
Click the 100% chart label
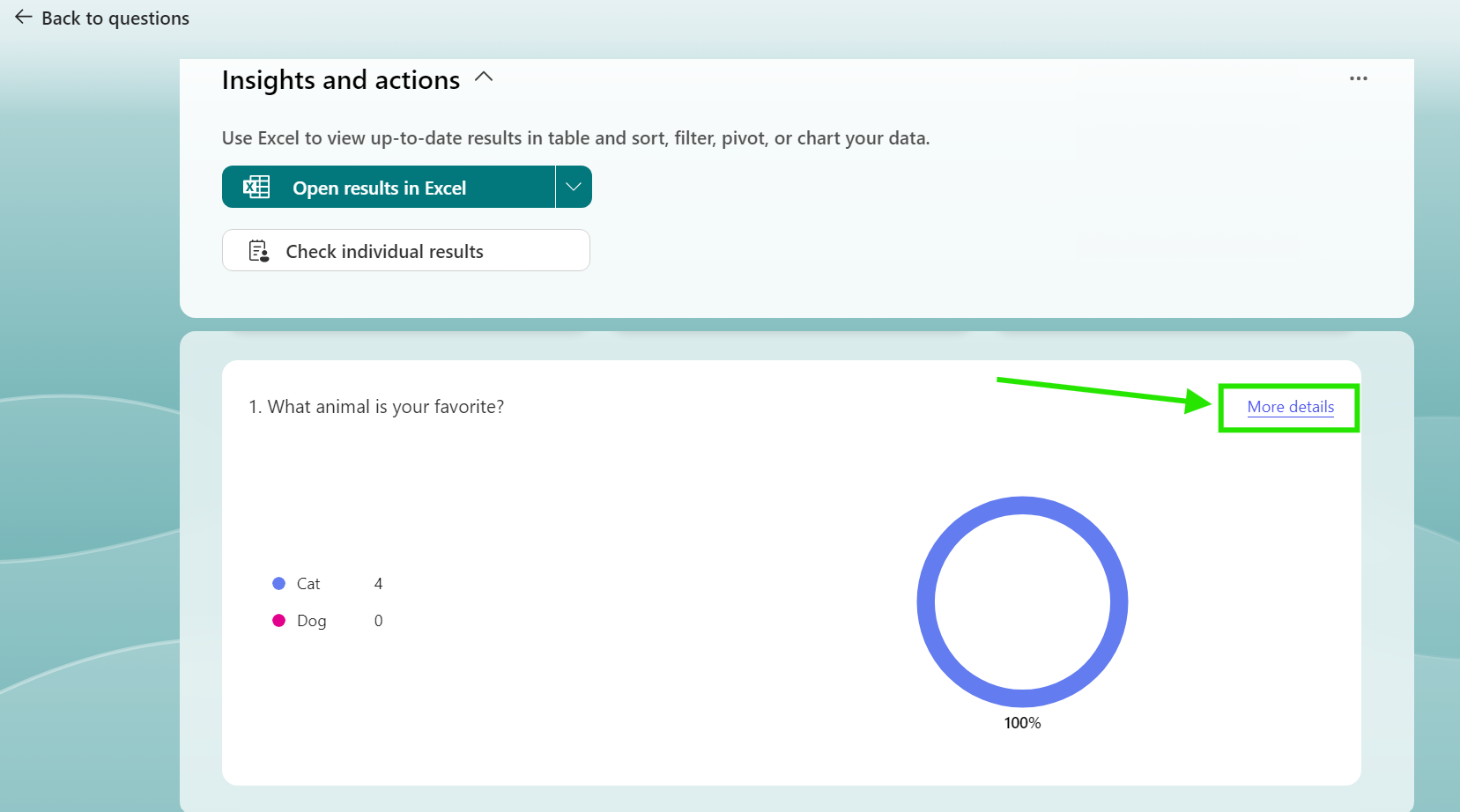click(x=1022, y=723)
